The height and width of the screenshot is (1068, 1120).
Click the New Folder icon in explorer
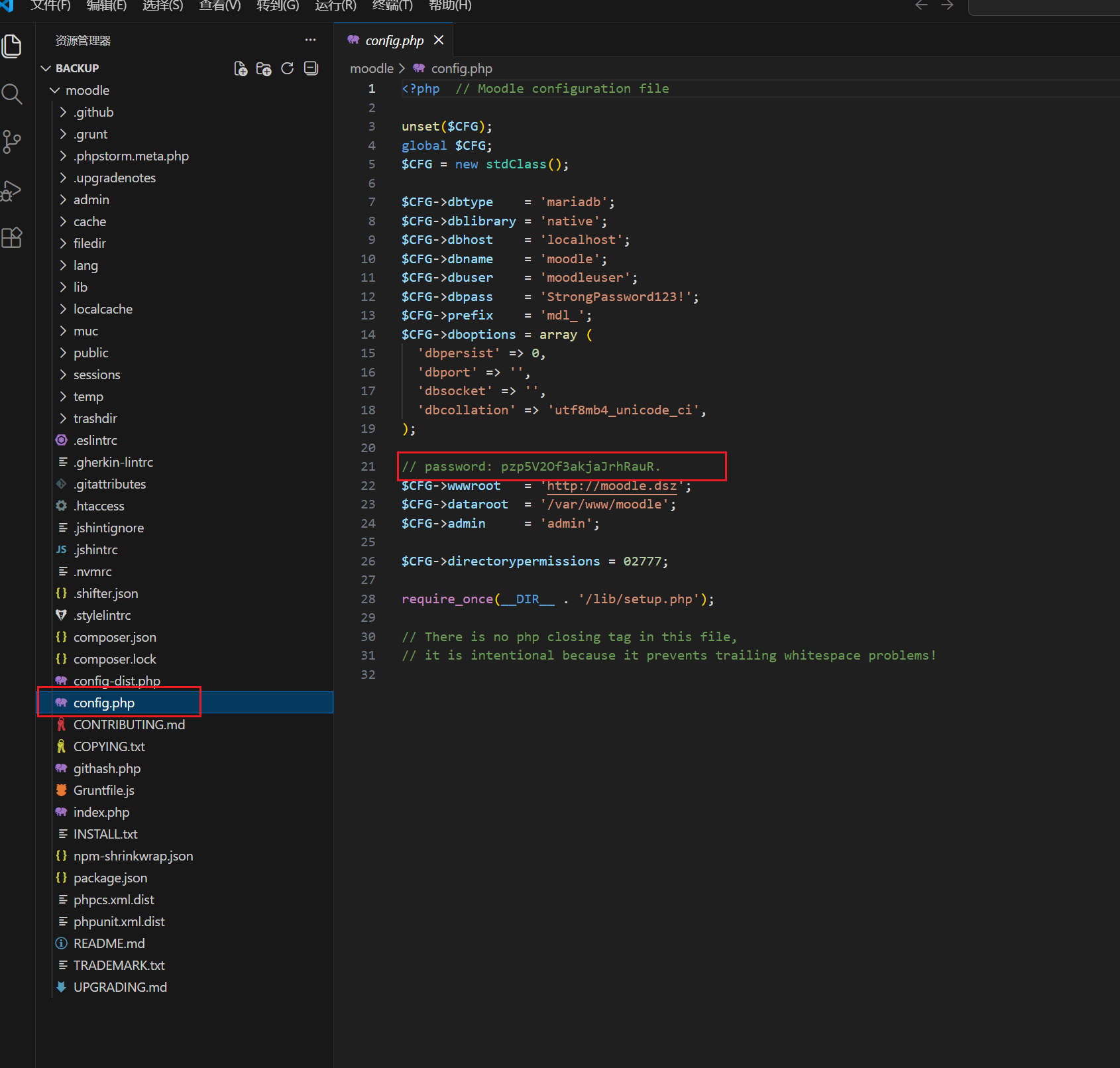tap(264, 69)
